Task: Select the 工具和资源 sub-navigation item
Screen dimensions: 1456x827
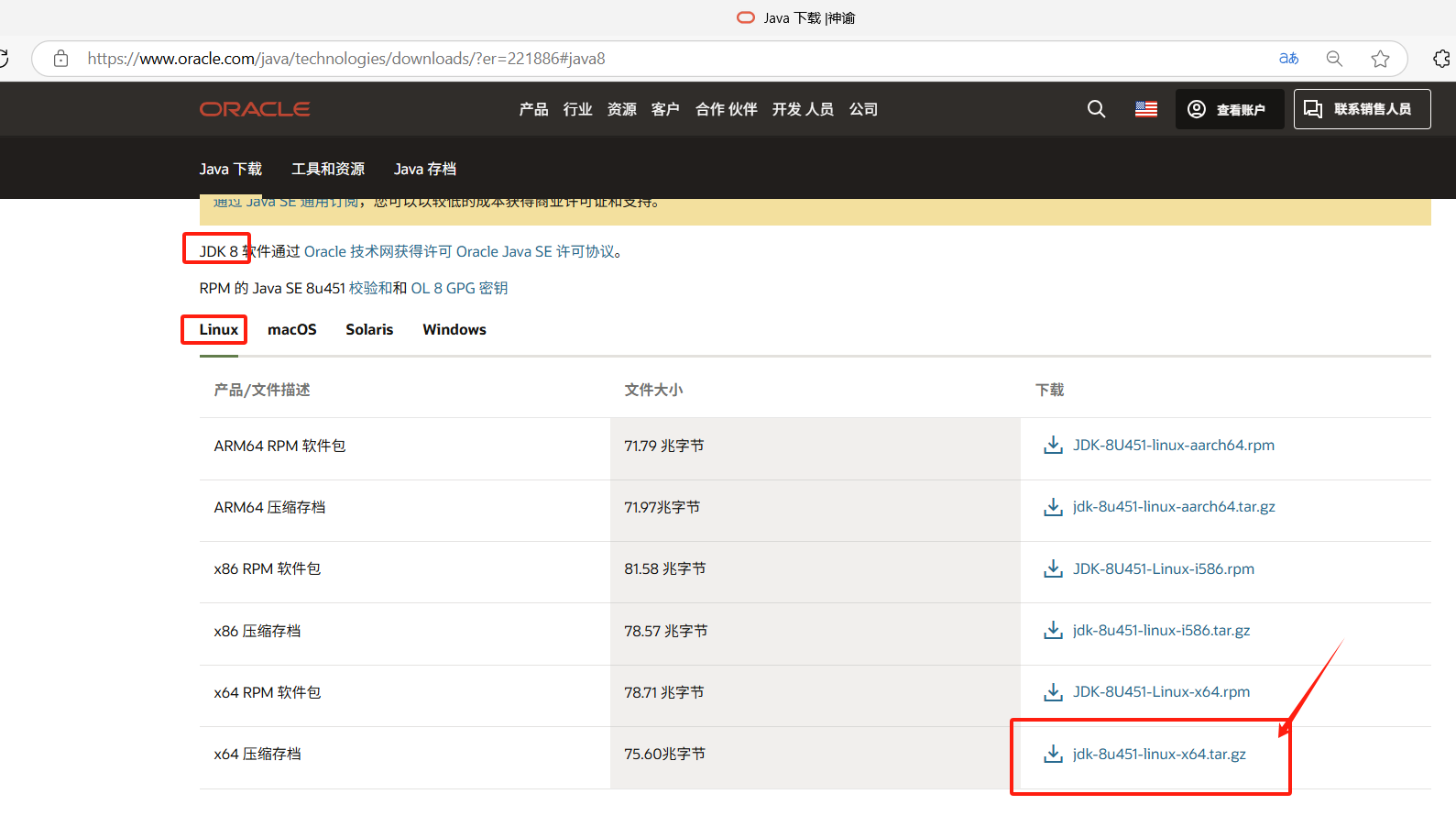Action: [328, 169]
